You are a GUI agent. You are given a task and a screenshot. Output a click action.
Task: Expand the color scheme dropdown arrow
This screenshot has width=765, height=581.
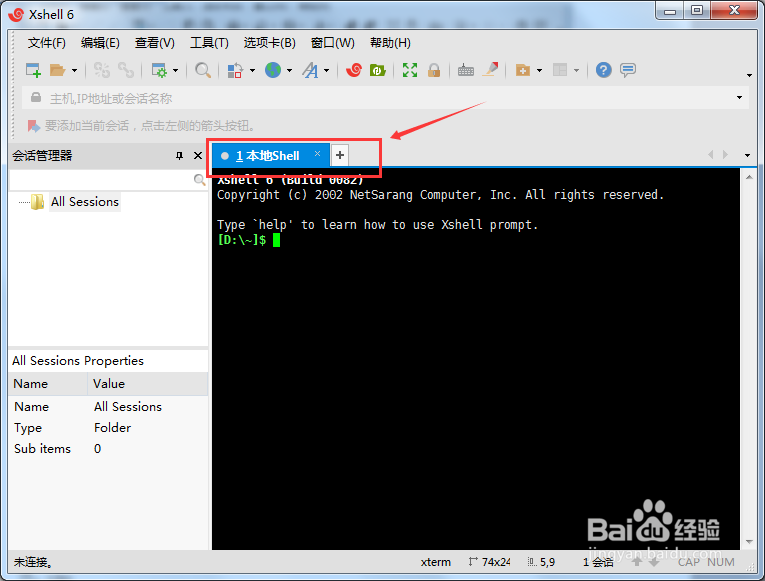click(252, 71)
